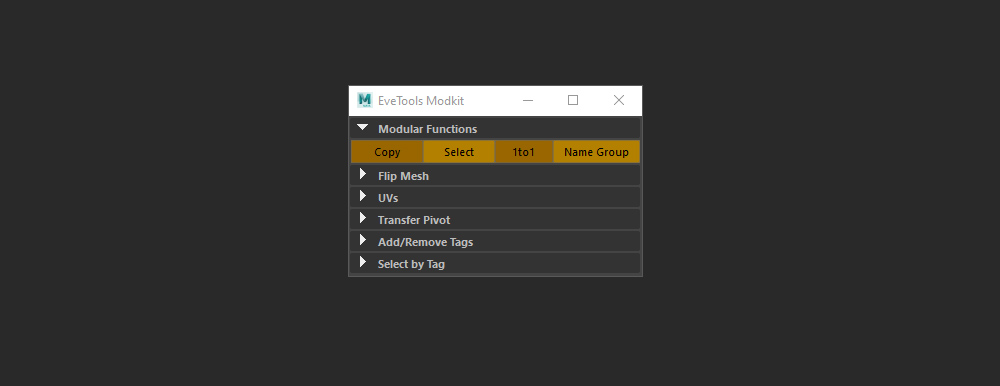
Task: Maximize the EveTools Modkit window
Action: (x=573, y=100)
